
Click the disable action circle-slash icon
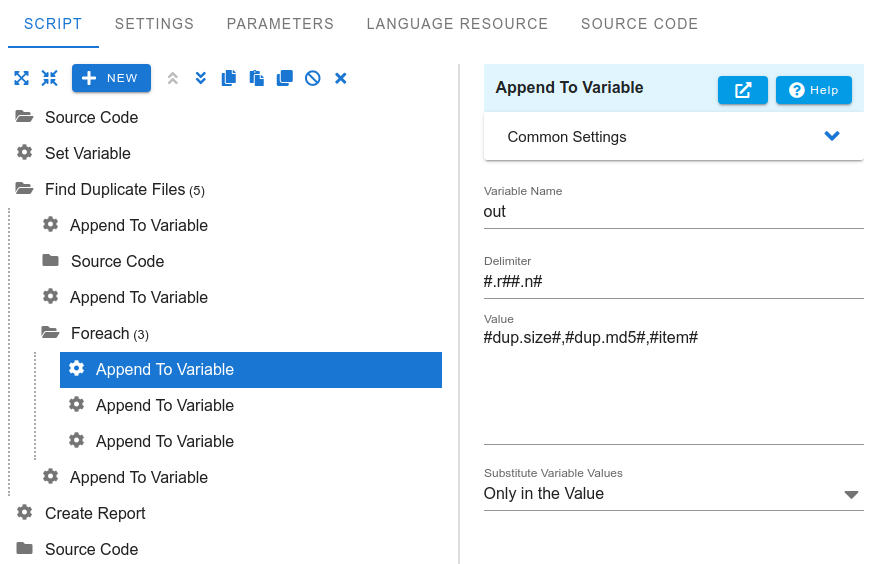point(313,78)
